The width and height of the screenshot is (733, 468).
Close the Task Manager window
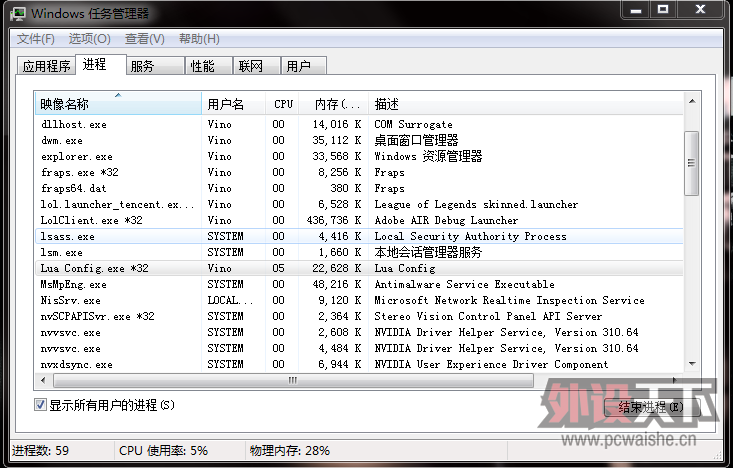point(700,10)
